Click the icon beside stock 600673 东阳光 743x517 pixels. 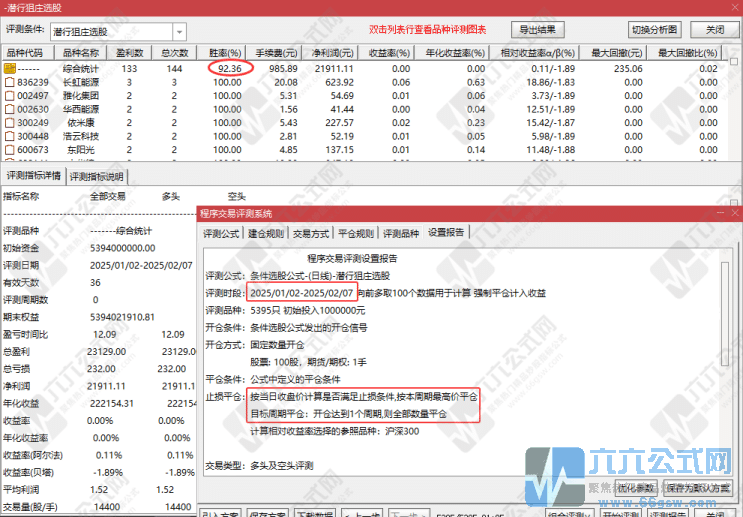coord(9,149)
